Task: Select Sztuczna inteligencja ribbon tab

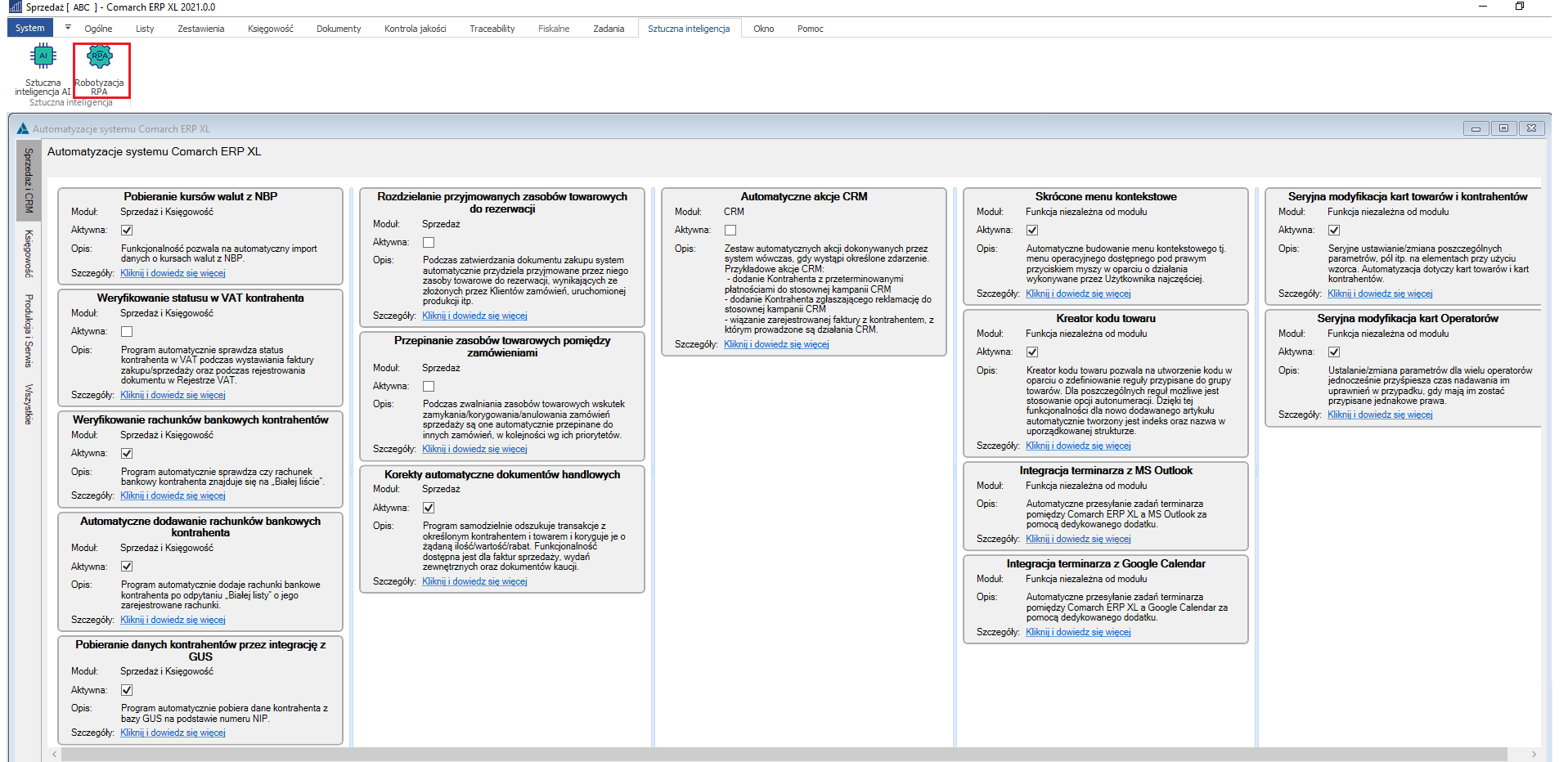Action: coord(689,29)
